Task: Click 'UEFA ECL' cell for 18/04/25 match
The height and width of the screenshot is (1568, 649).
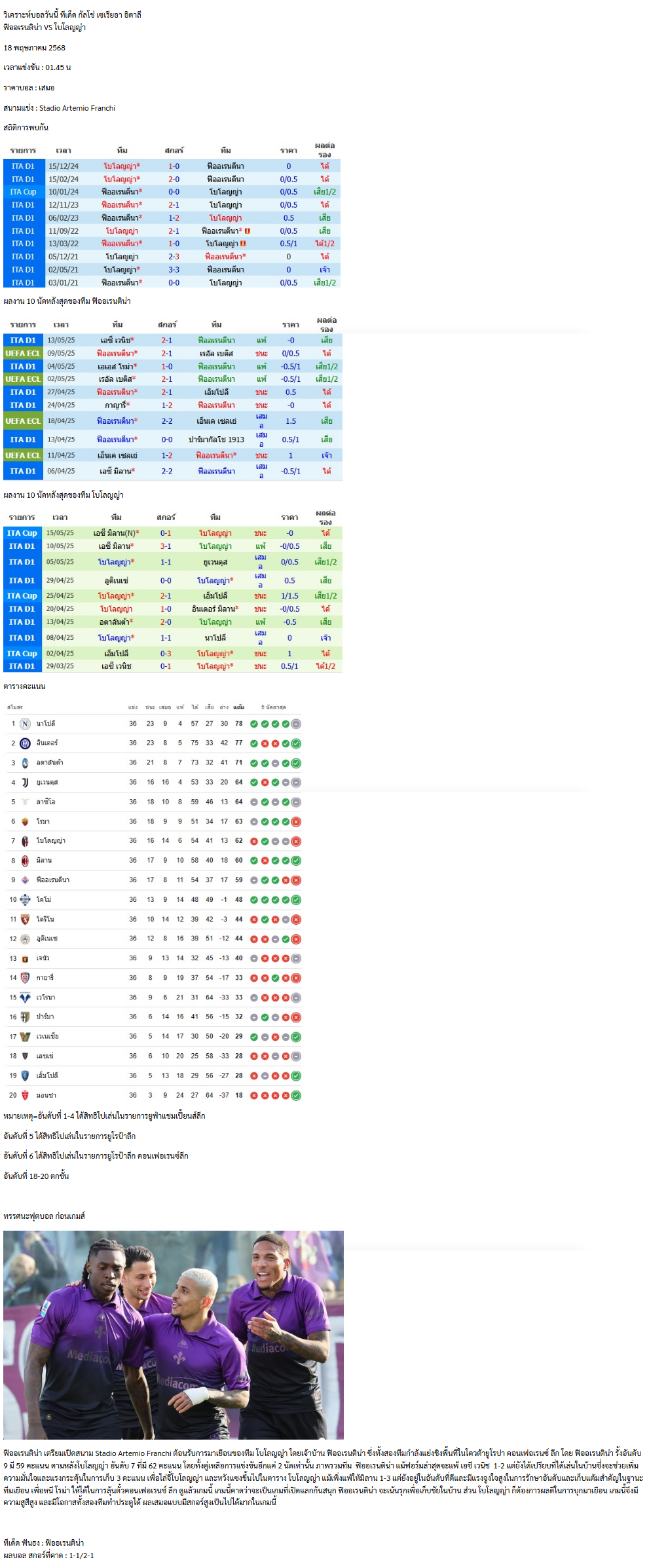Action: click(23, 421)
